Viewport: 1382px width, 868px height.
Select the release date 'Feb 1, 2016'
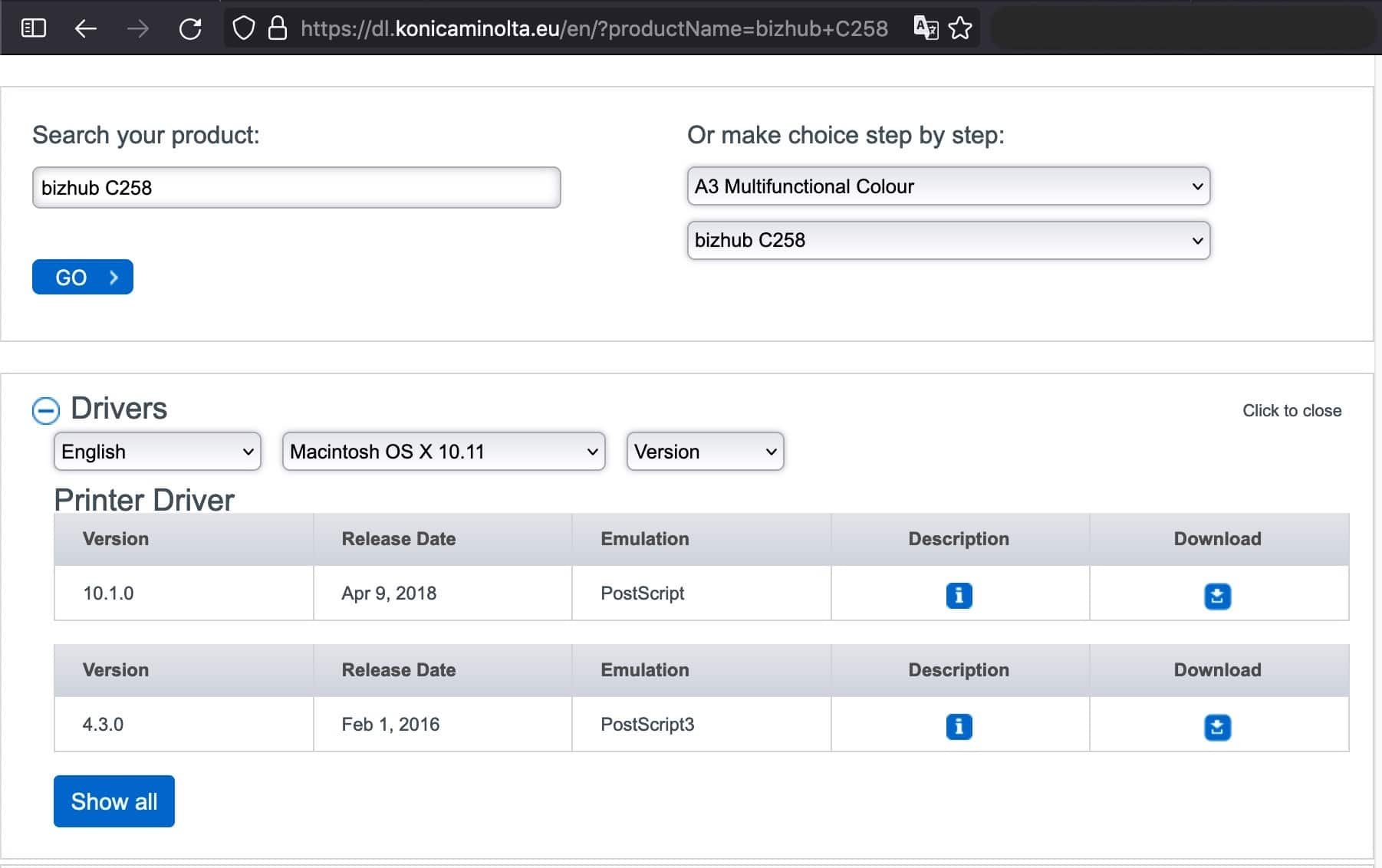coord(390,725)
